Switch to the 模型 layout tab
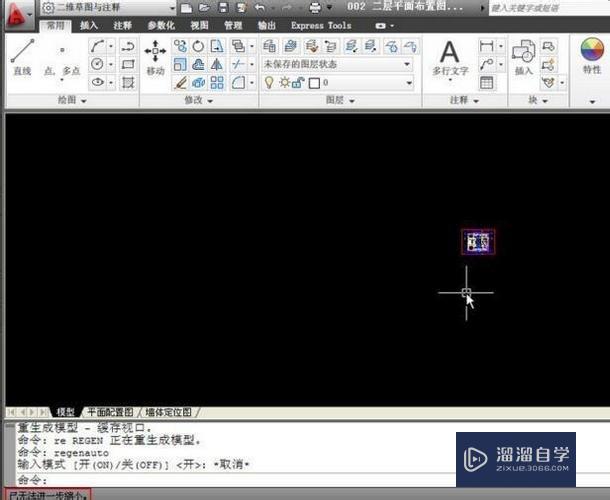 66,412
